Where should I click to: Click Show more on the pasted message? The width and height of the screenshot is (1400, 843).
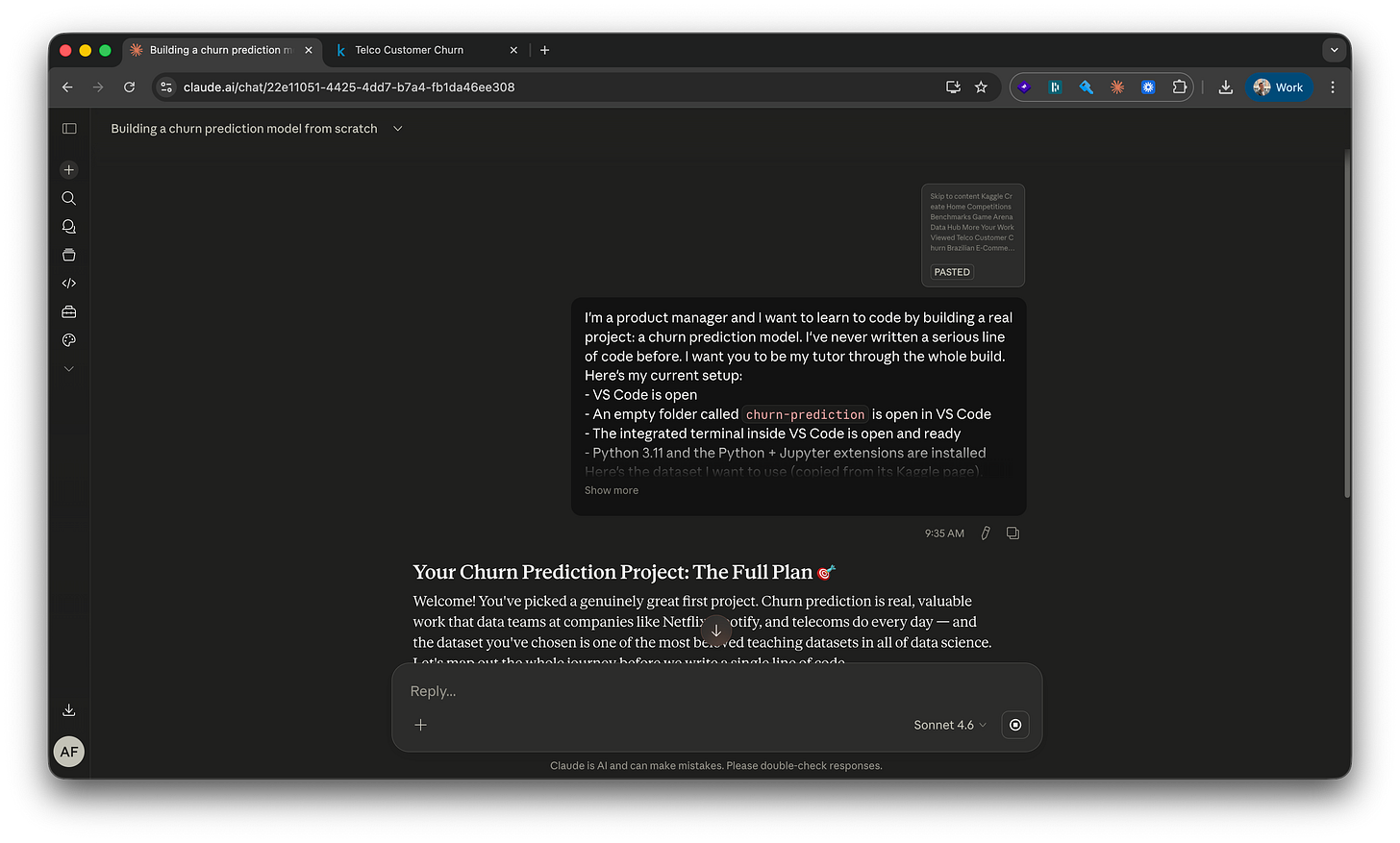coord(611,490)
